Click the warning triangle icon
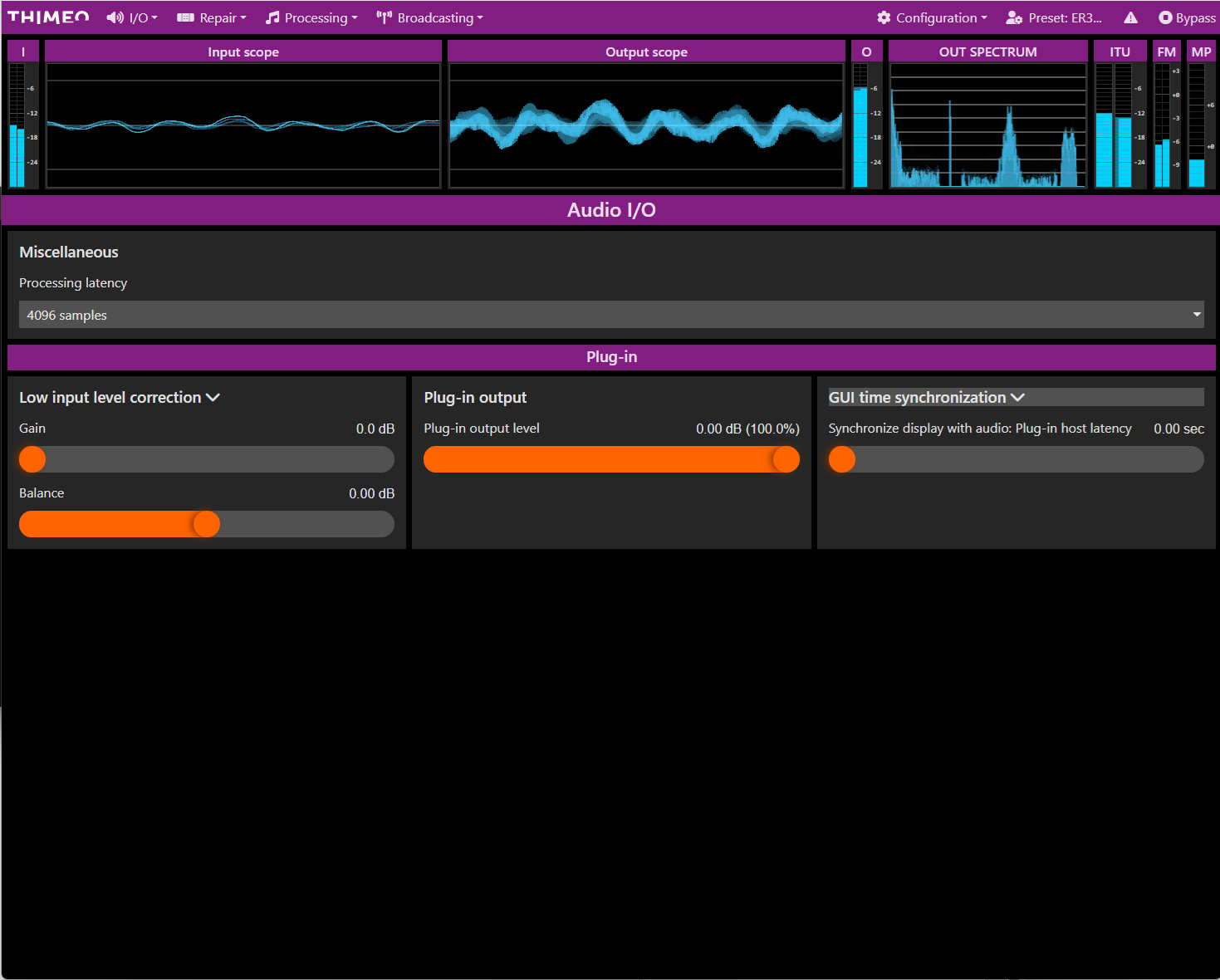This screenshot has height=980, width=1220. pyautogui.click(x=1130, y=17)
